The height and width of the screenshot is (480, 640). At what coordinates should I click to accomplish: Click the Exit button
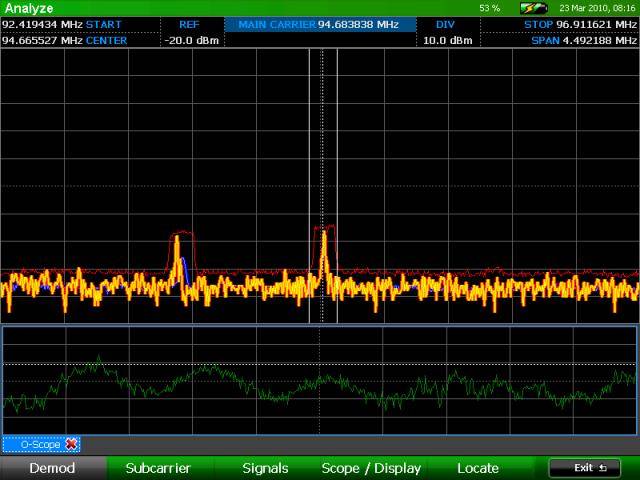click(x=584, y=468)
